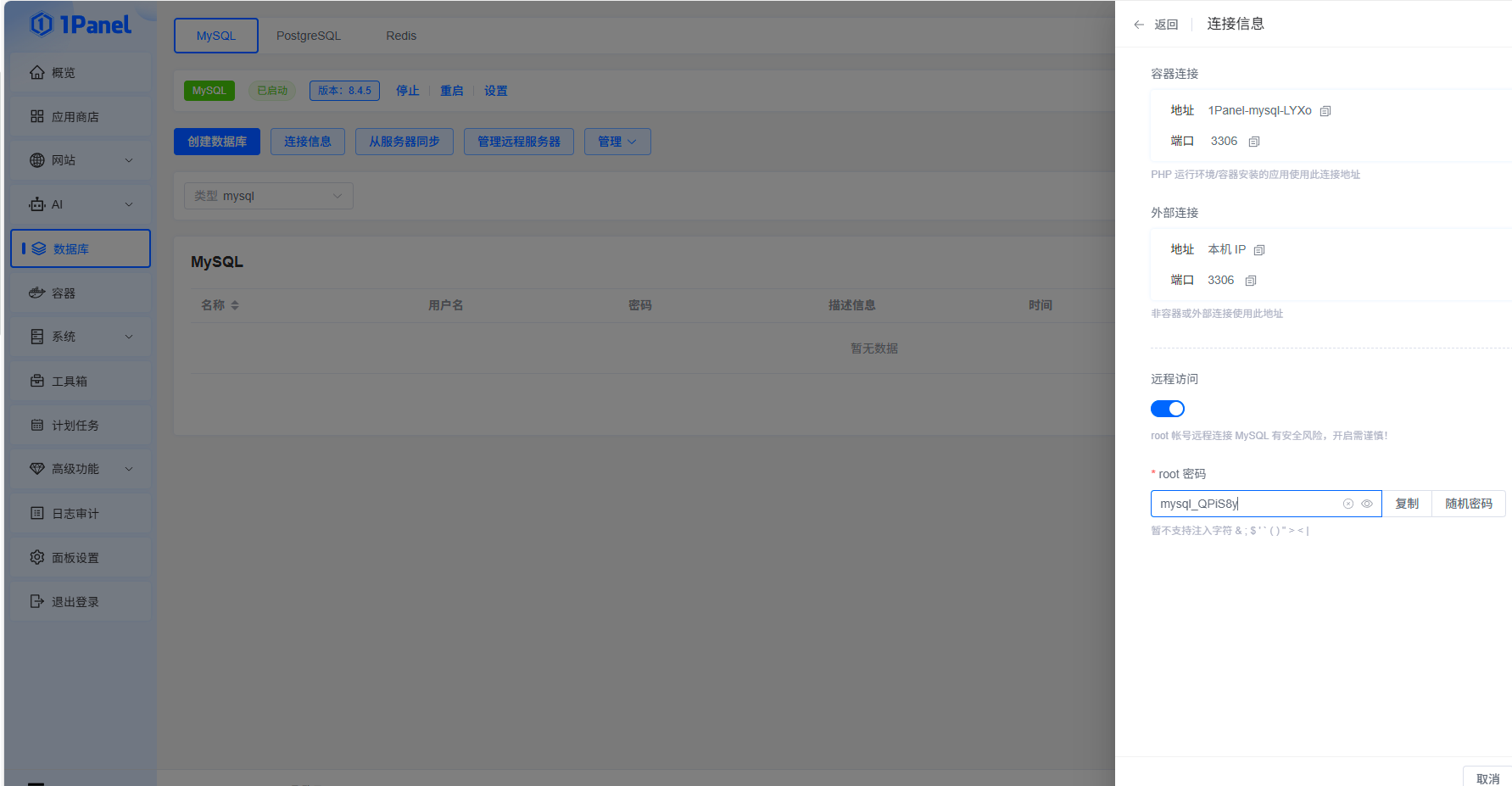
Task: Open the 类型 mysql type dropdown
Action: 268,195
